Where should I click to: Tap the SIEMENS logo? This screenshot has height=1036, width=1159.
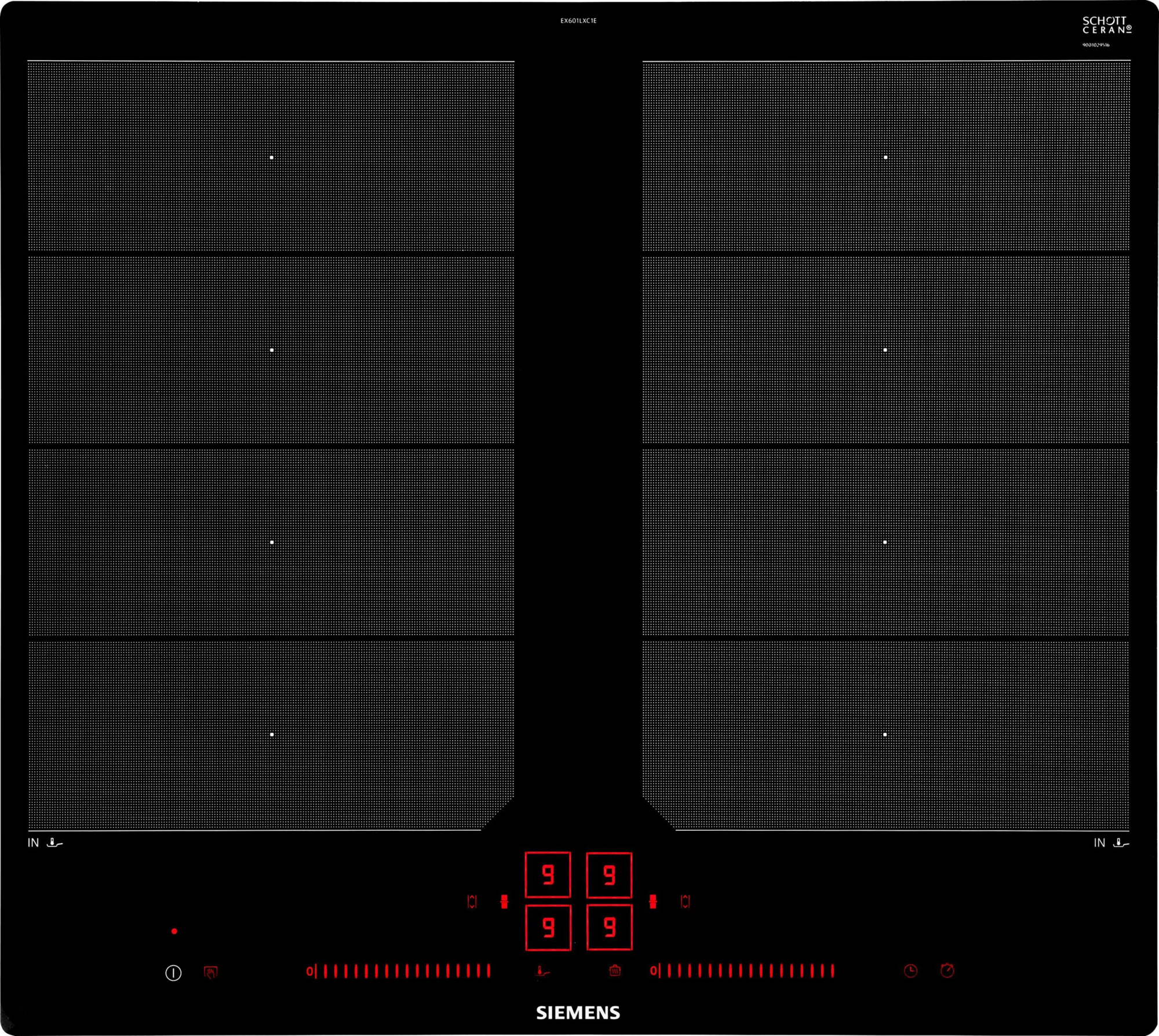point(578,1013)
